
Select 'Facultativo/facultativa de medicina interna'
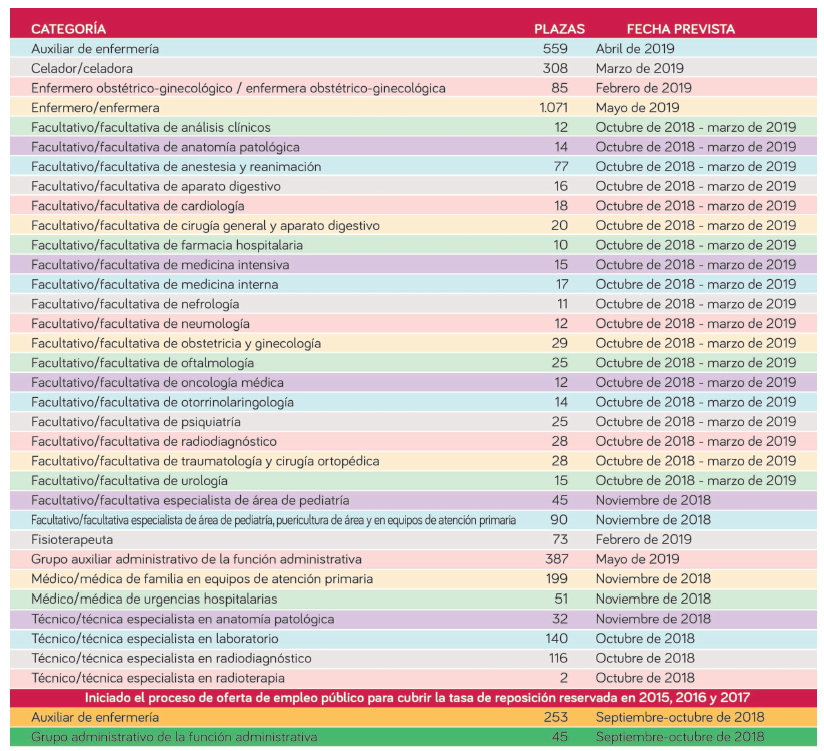[x=154, y=284]
